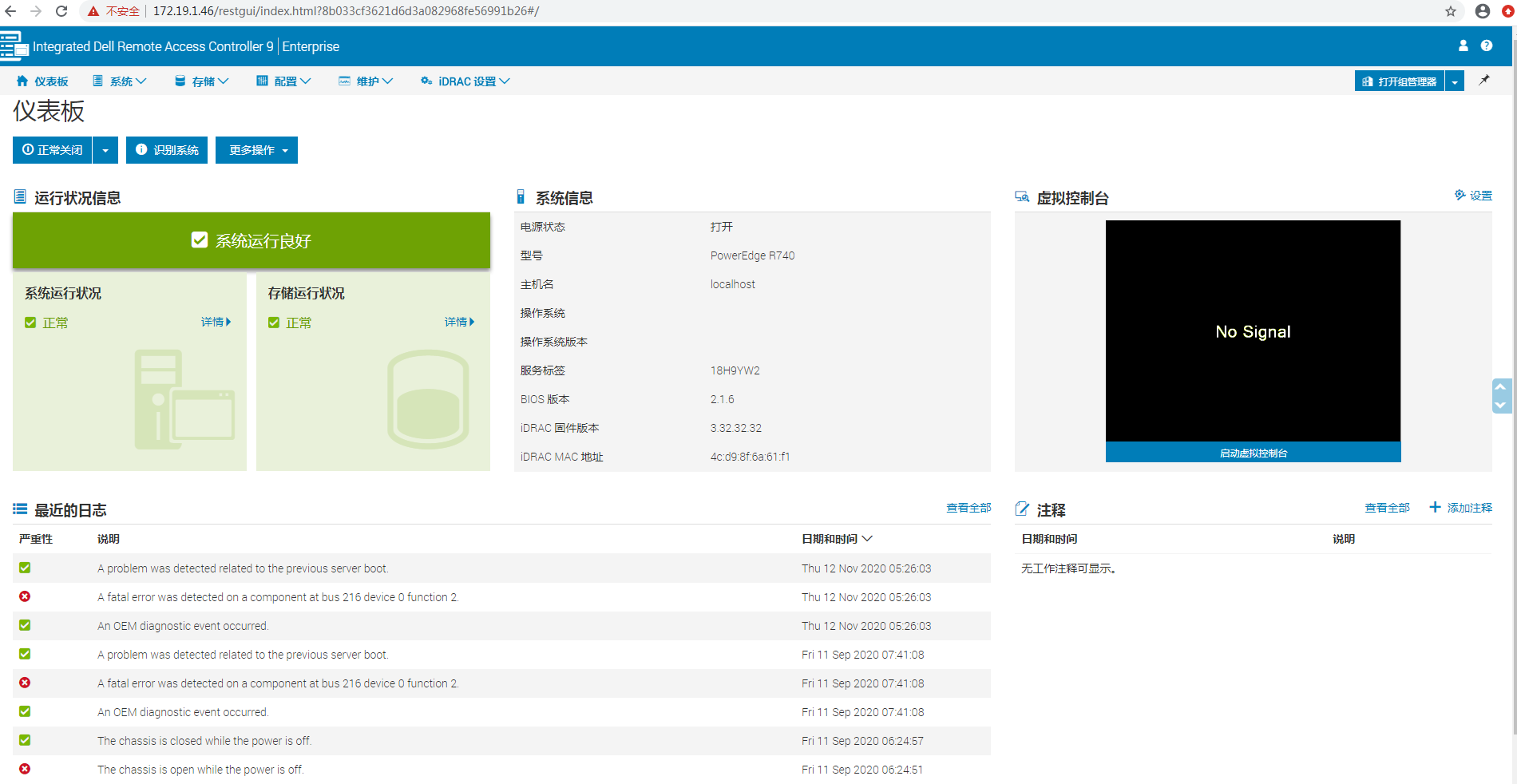Open the 维护 menu
The width and height of the screenshot is (1517, 784).
(366, 81)
